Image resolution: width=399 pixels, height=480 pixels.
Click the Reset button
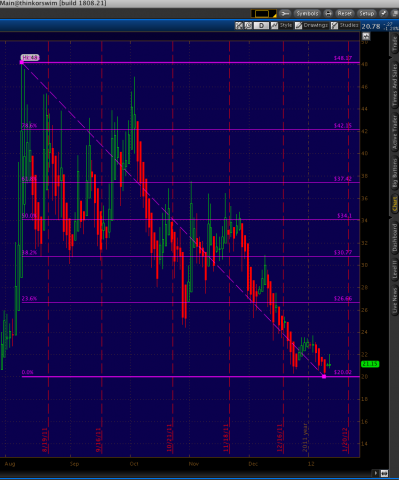pyautogui.click(x=344, y=13)
